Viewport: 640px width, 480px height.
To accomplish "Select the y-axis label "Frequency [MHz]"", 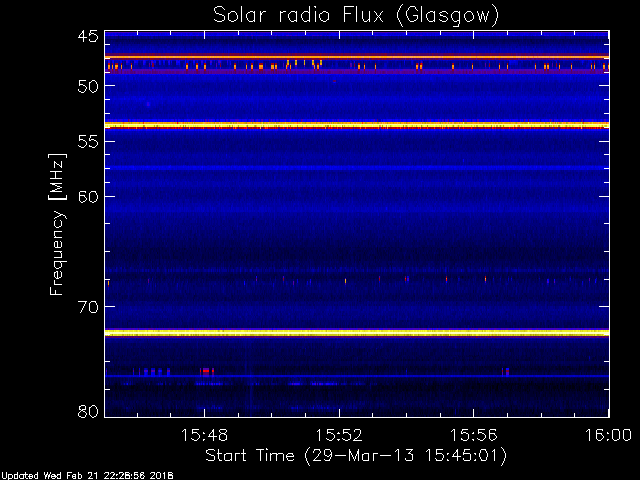I will (x=57, y=224).
